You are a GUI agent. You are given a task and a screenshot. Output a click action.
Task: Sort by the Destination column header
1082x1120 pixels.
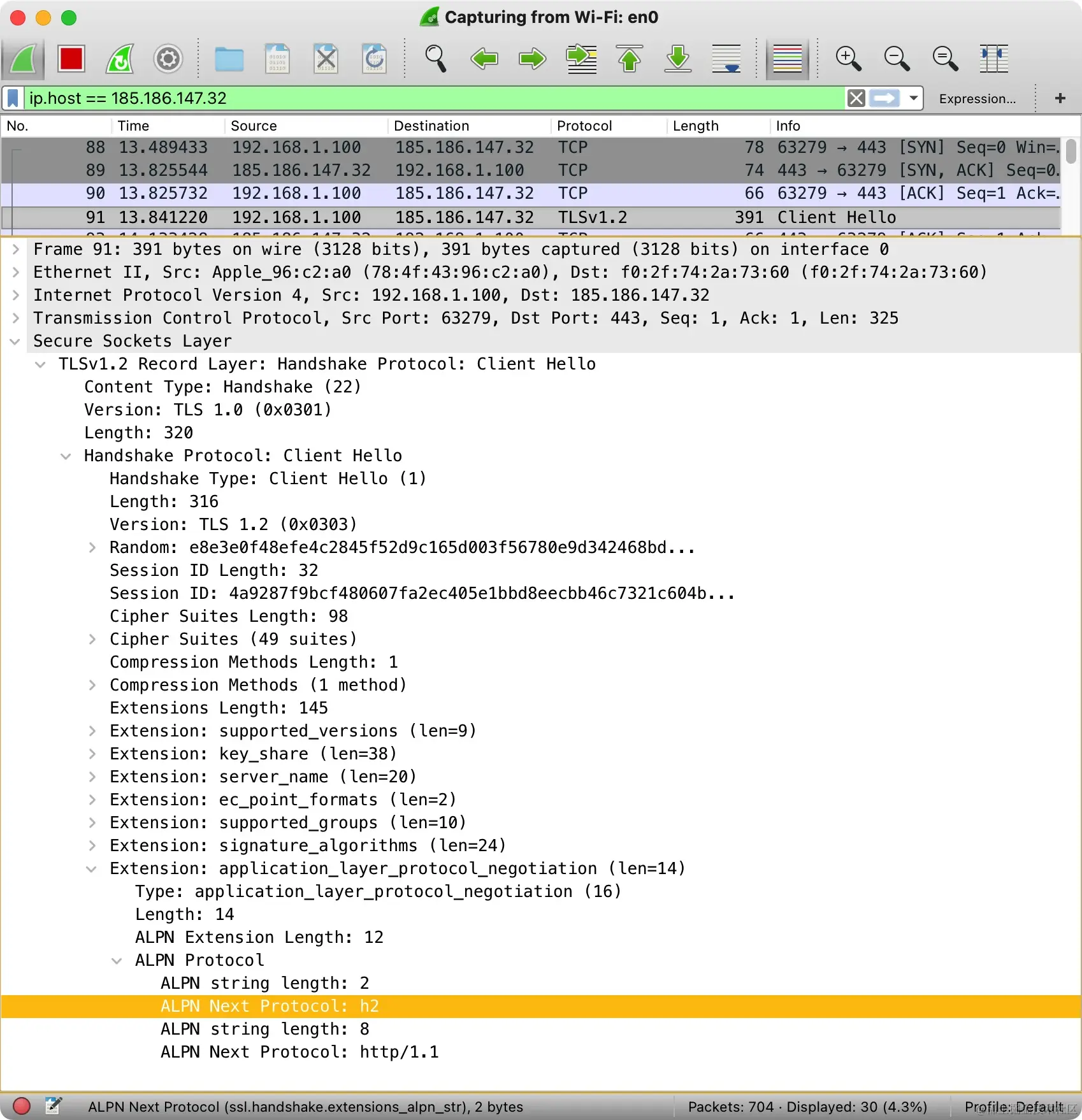point(470,126)
